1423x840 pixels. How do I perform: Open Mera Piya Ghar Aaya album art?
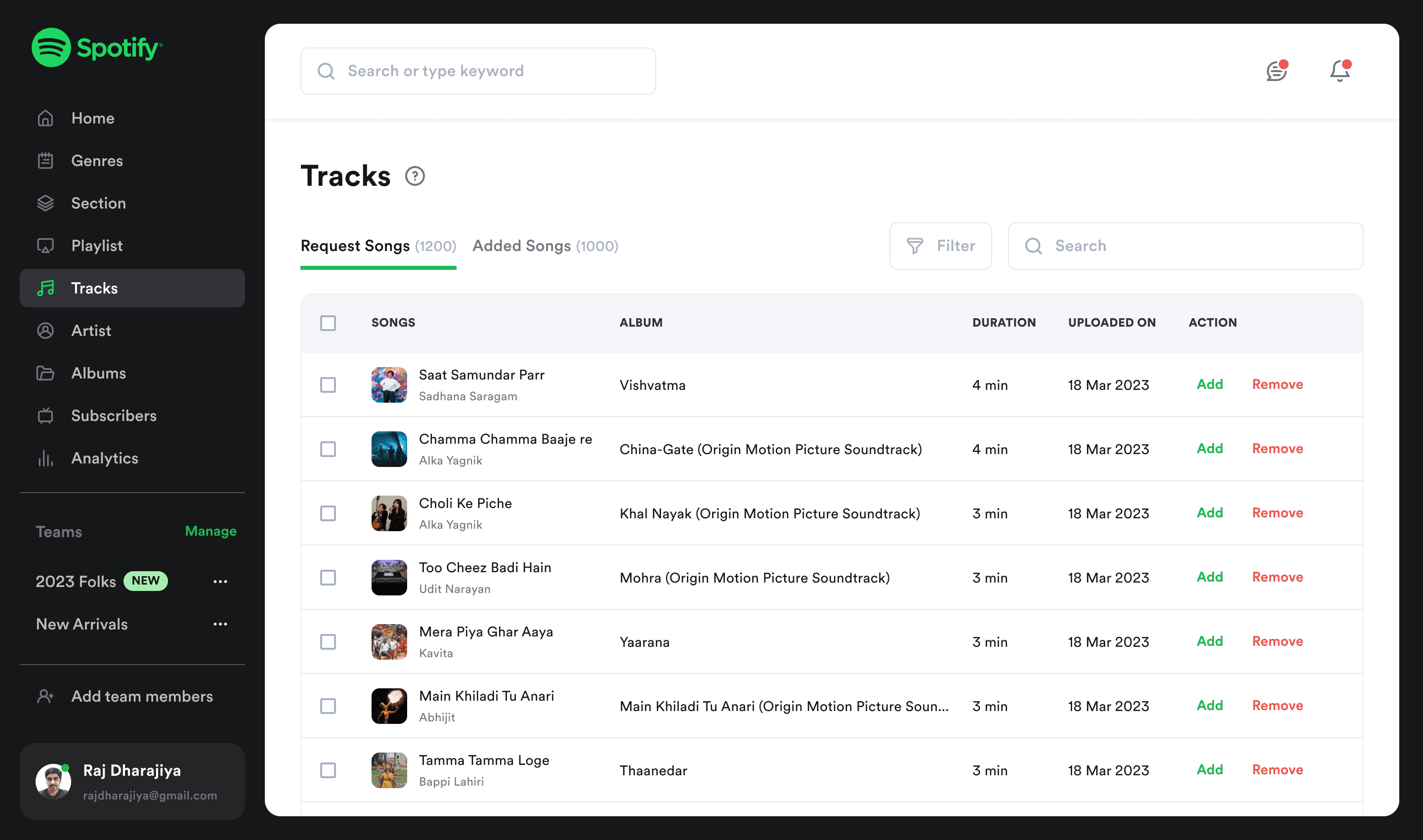click(x=389, y=642)
